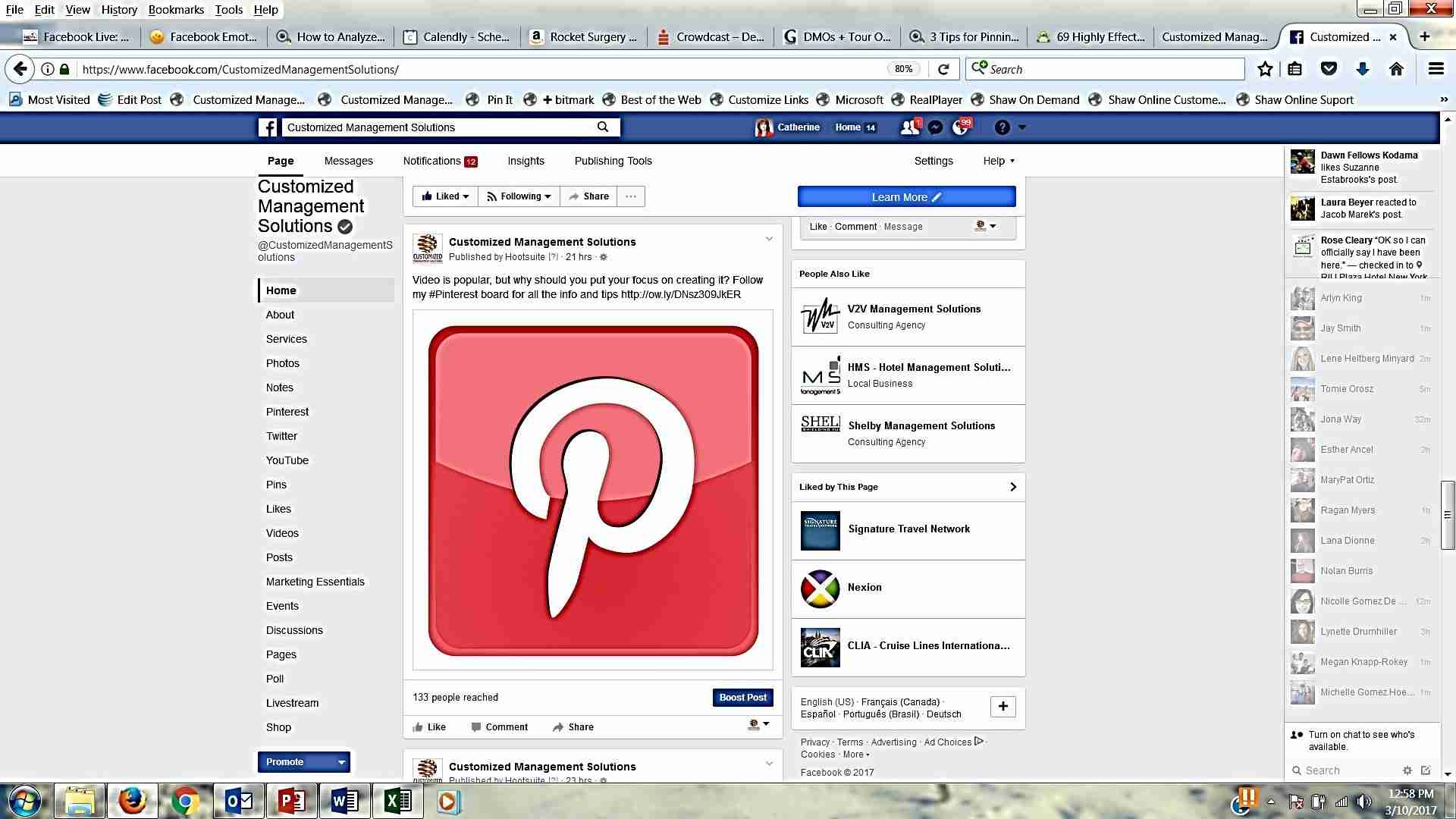Click the 80% zoom level indicator
Viewport: 1456px width, 819px height.
(903, 69)
